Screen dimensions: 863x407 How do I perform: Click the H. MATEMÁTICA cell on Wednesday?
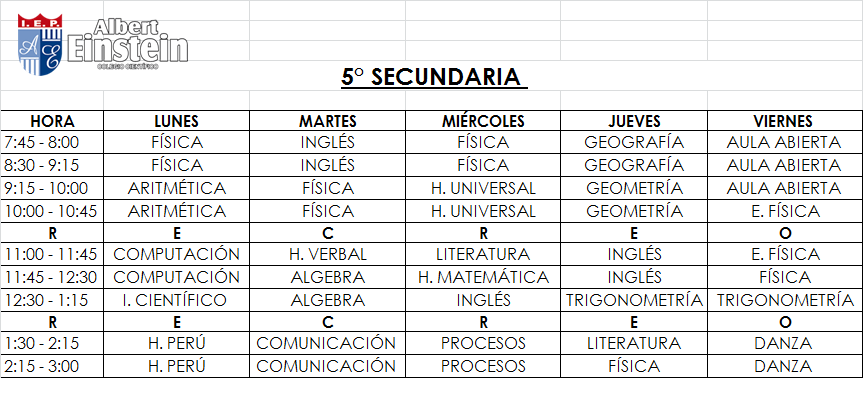click(483, 277)
